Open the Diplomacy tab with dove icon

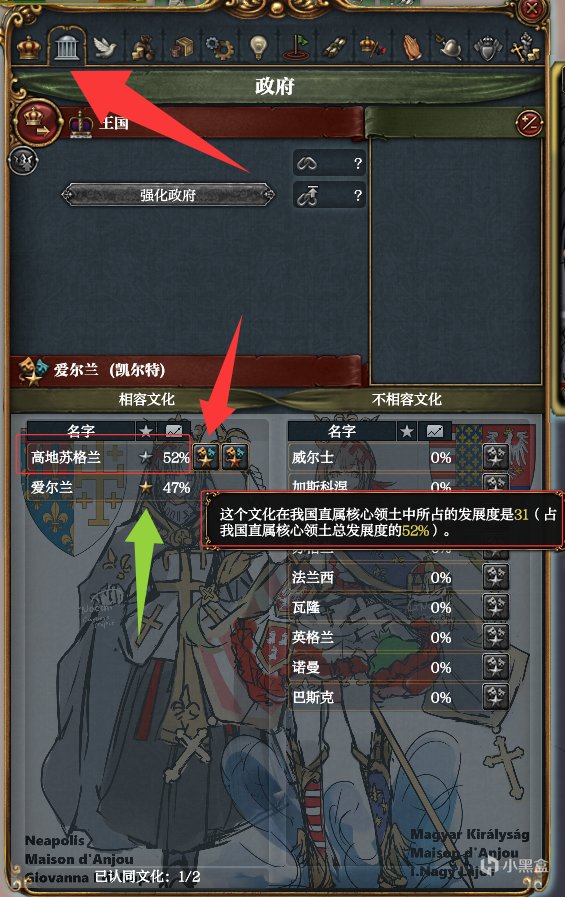(x=105, y=48)
